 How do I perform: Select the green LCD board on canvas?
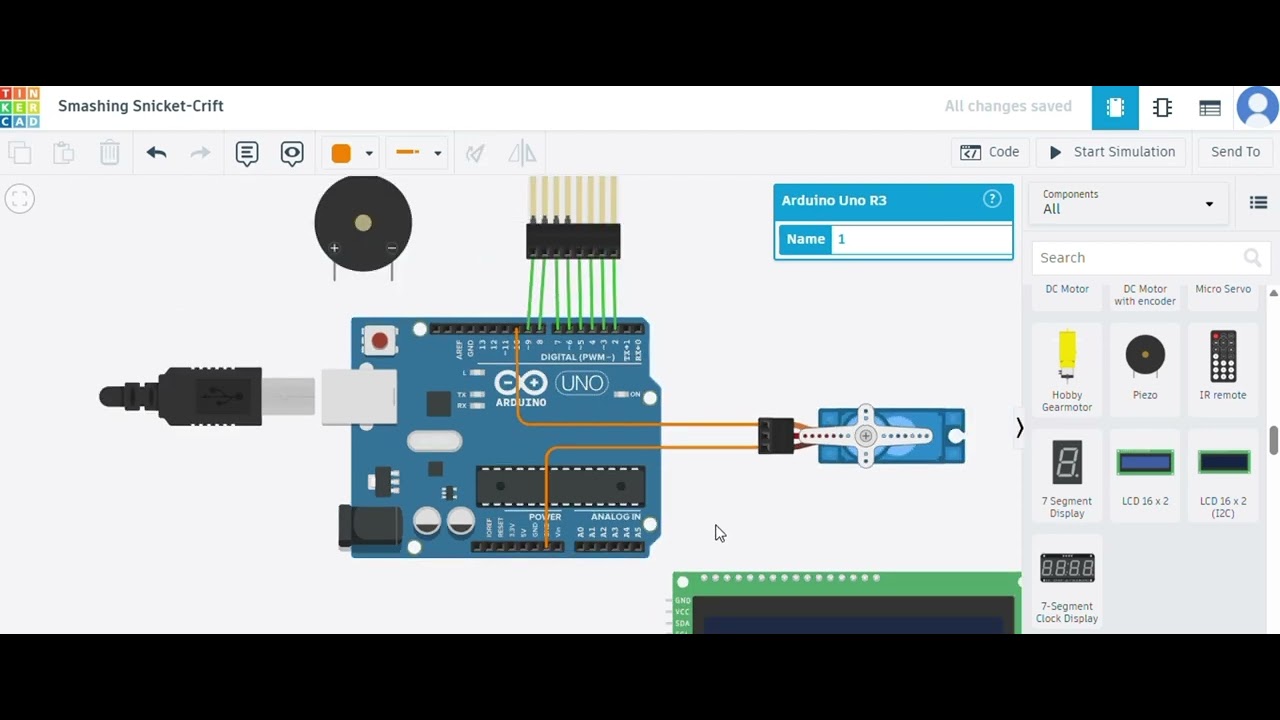[846, 603]
